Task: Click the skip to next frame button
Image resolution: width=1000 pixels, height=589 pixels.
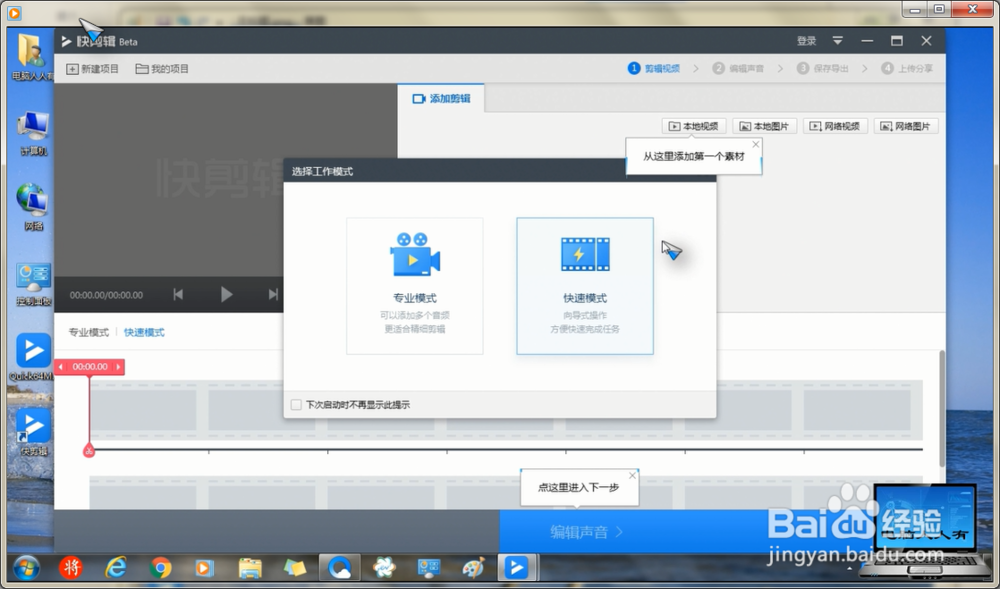Action: (x=273, y=294)
